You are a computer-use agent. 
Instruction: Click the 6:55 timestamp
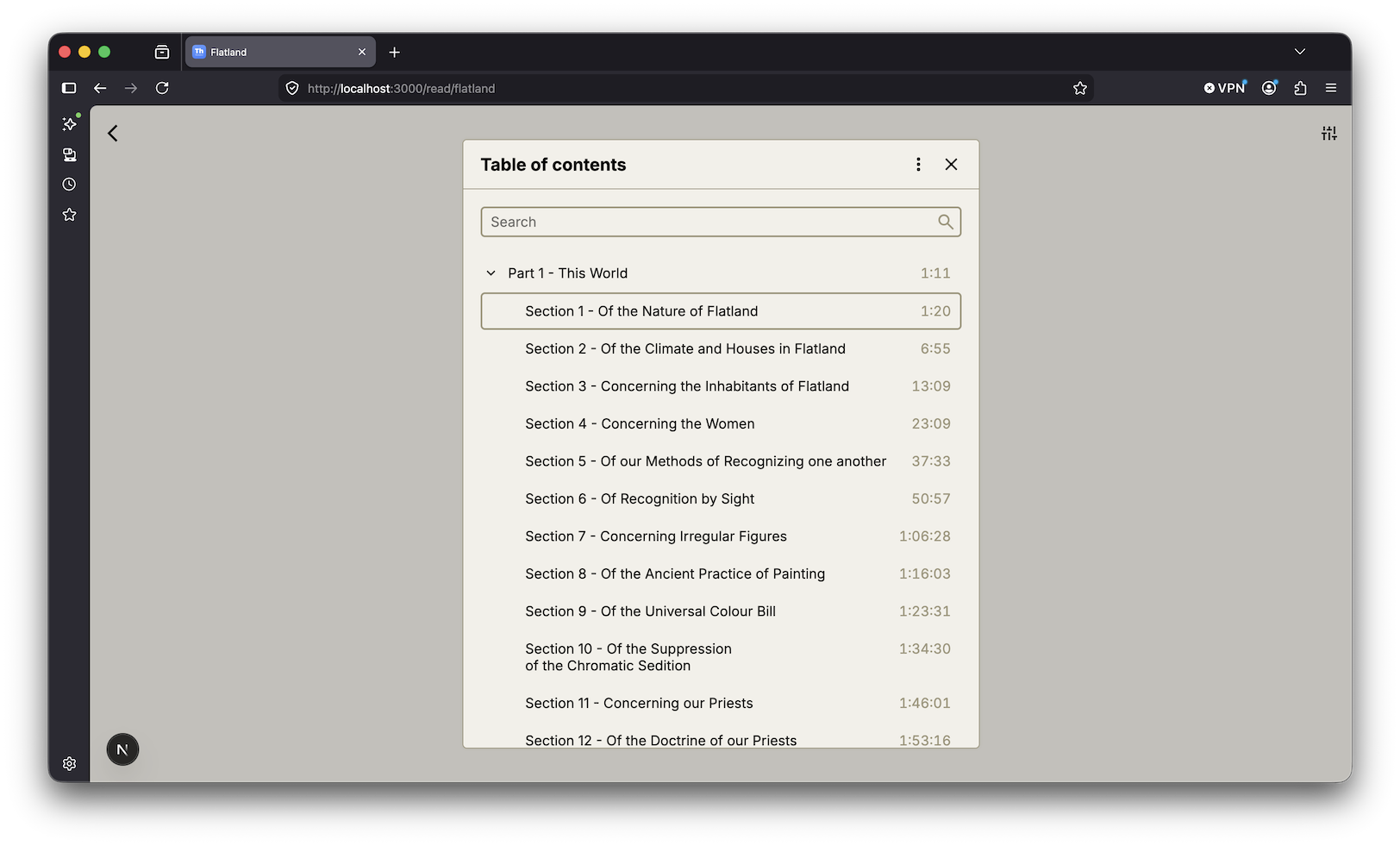935,349
